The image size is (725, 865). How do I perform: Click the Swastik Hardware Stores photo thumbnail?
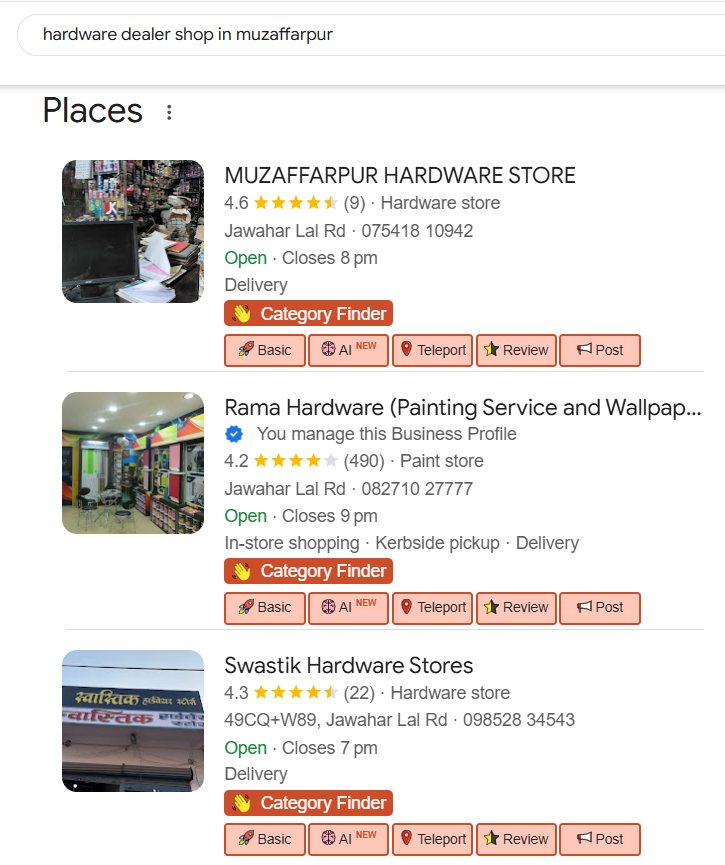pyautogui.click(x=133, y=721)
